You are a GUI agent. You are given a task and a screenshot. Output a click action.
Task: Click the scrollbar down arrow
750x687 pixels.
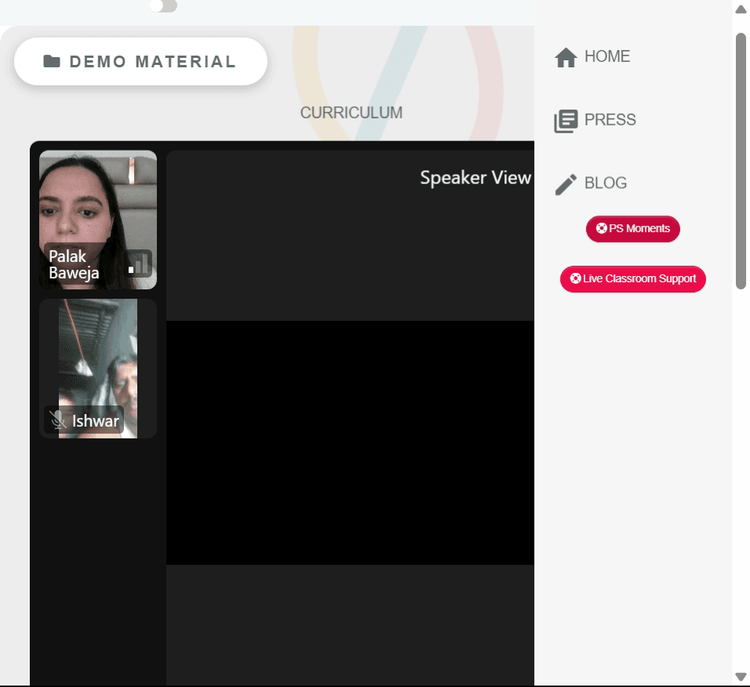tap(740, 676)
